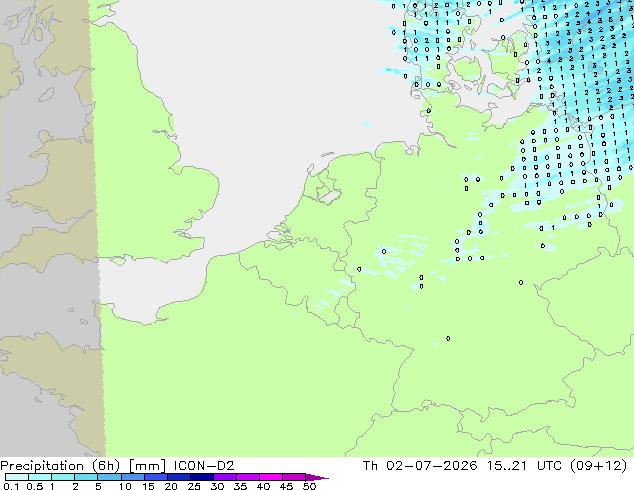Select the legend swatch between 30 and 35
This screenshot has width=634, height=490.
(x=225, y=477)
